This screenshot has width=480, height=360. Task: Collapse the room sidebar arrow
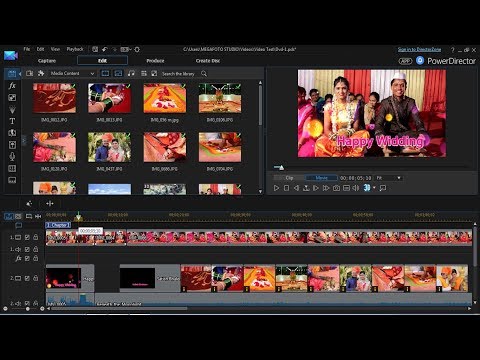point(20,74)
